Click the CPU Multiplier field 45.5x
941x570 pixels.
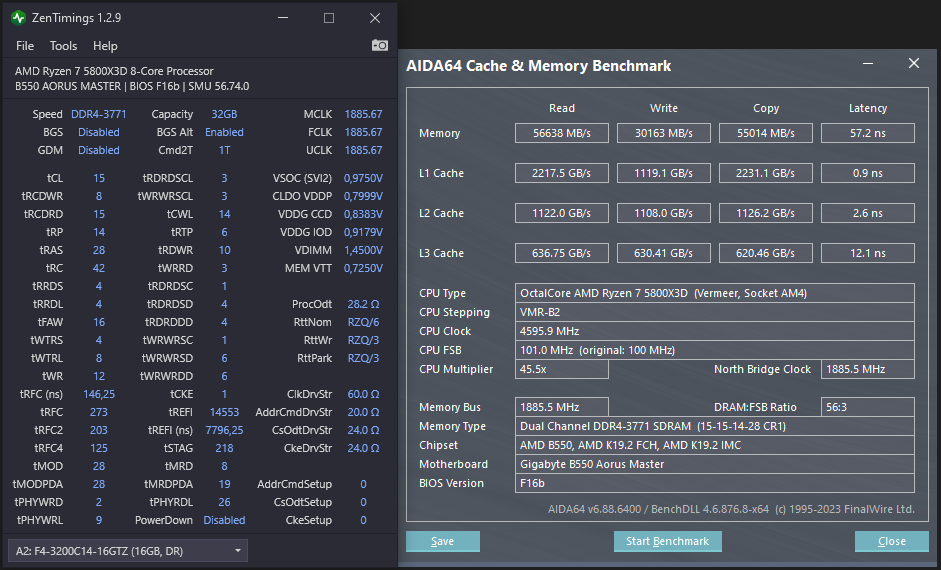point(562,369)
